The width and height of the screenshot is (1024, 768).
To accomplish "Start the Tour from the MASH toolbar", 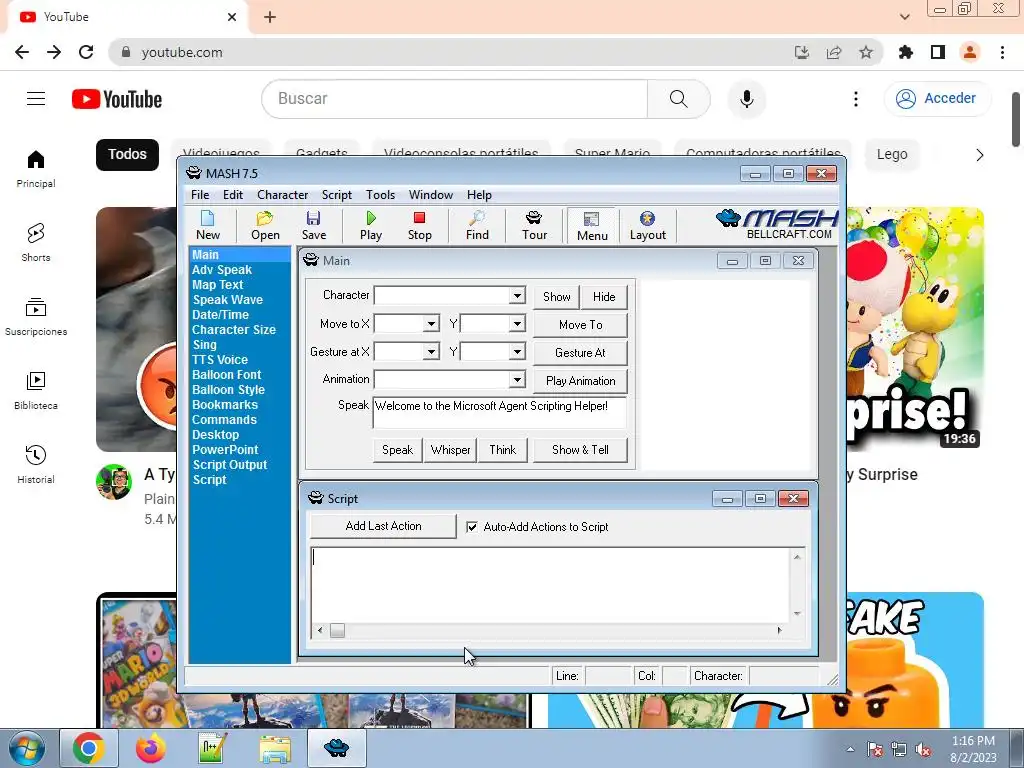I will [534, 225].
